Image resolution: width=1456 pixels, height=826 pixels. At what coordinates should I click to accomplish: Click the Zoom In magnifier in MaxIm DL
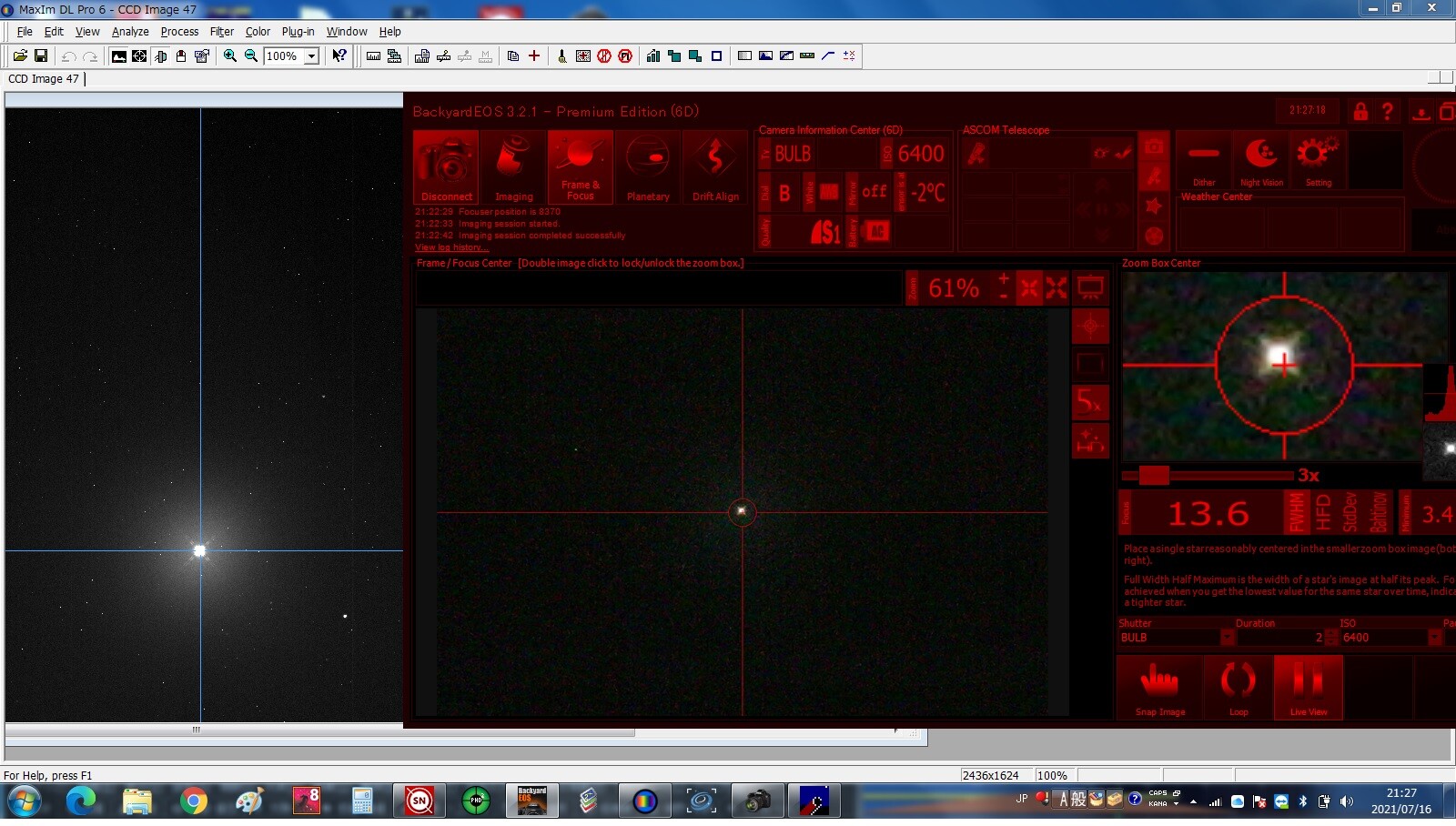click(x=230, y=56)
